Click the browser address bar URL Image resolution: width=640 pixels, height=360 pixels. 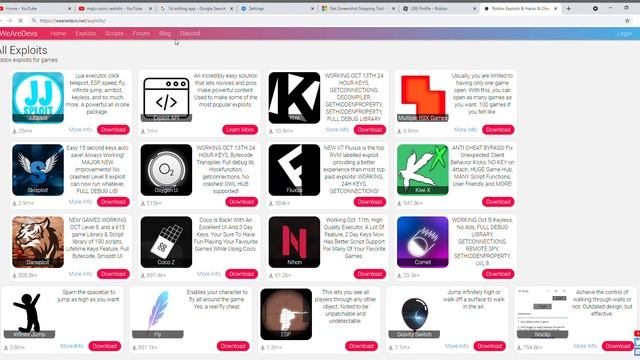coord(73,20)
